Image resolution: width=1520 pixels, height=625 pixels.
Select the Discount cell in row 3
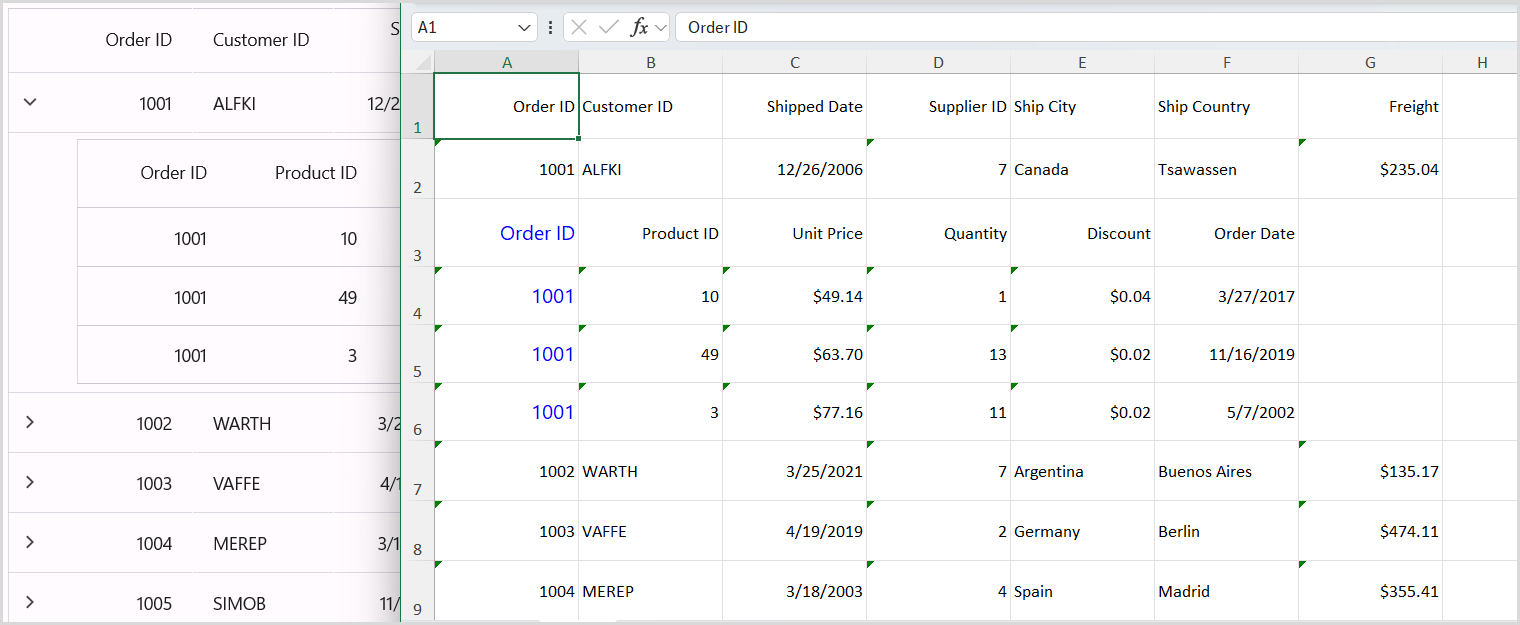coord(1083,233)
